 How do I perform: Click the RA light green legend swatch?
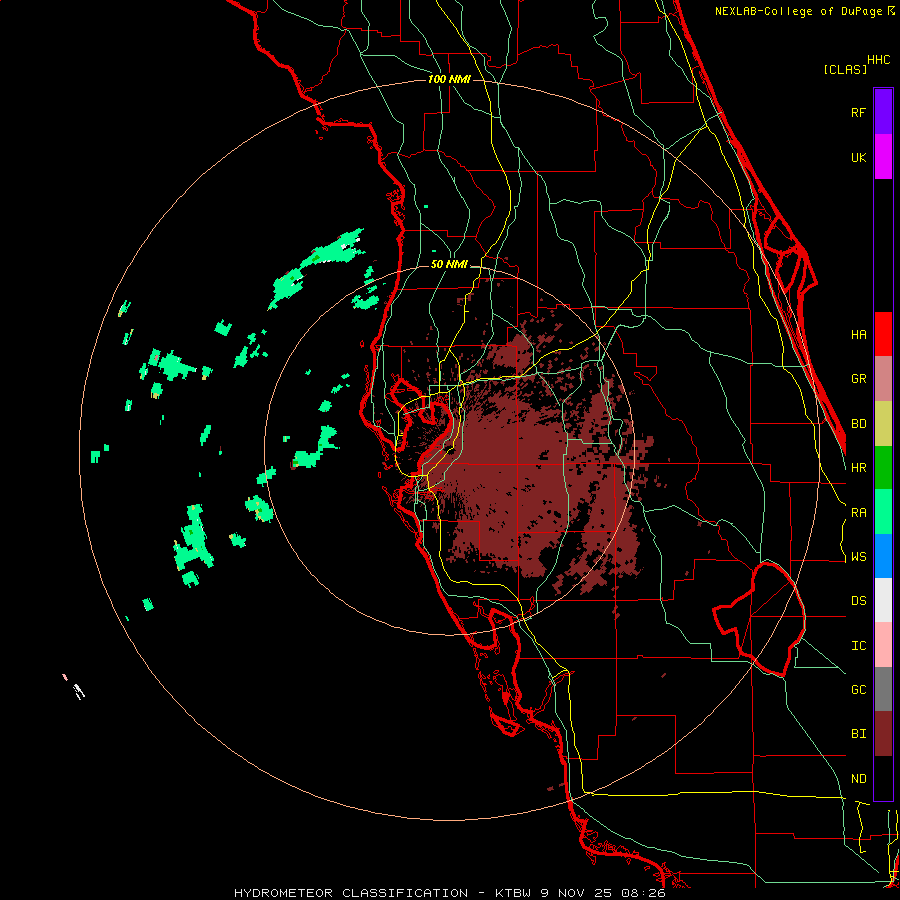[x=883, y=512]
